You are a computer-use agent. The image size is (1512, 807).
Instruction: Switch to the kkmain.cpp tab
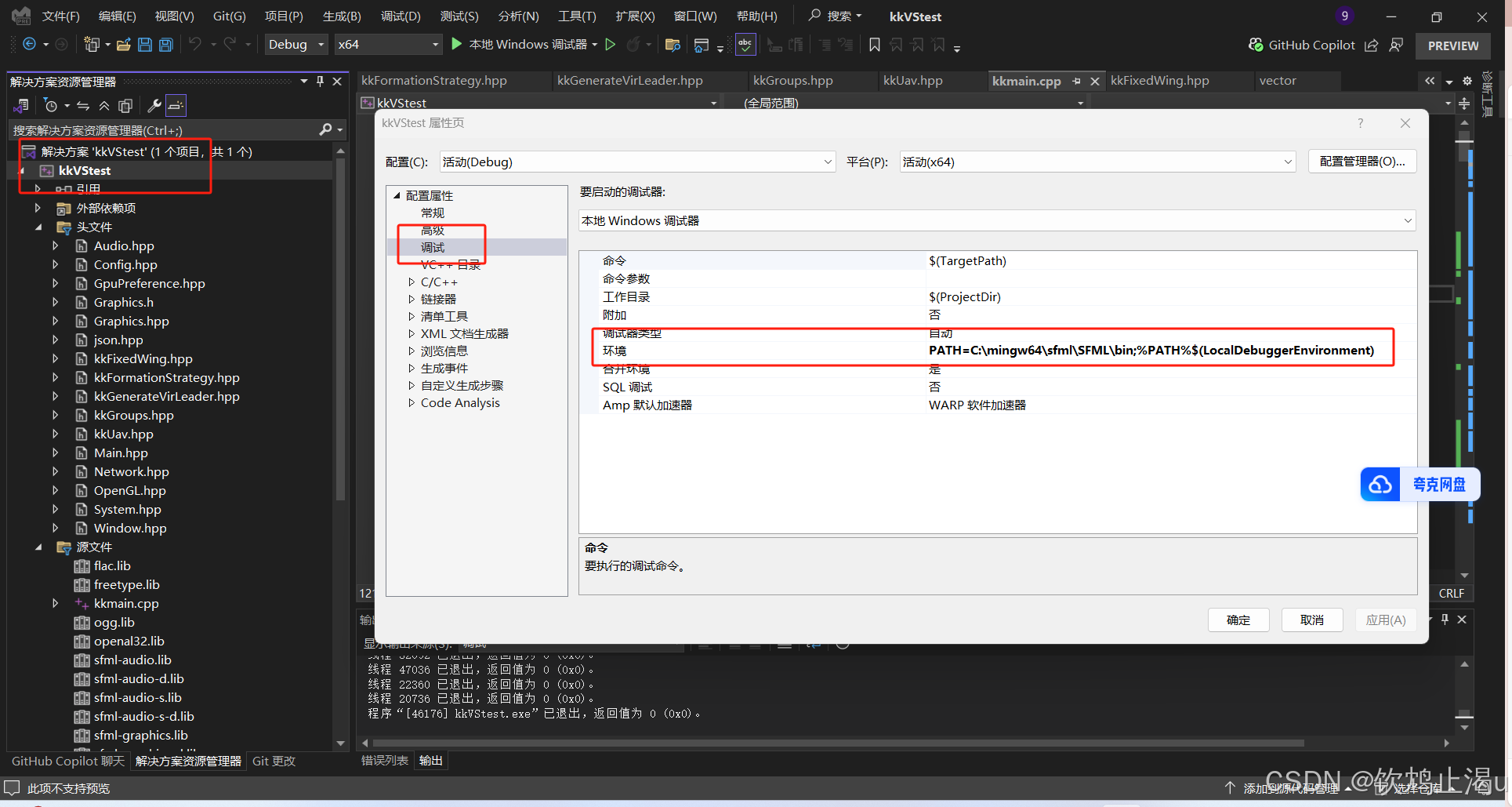(x=1027, y=80)
